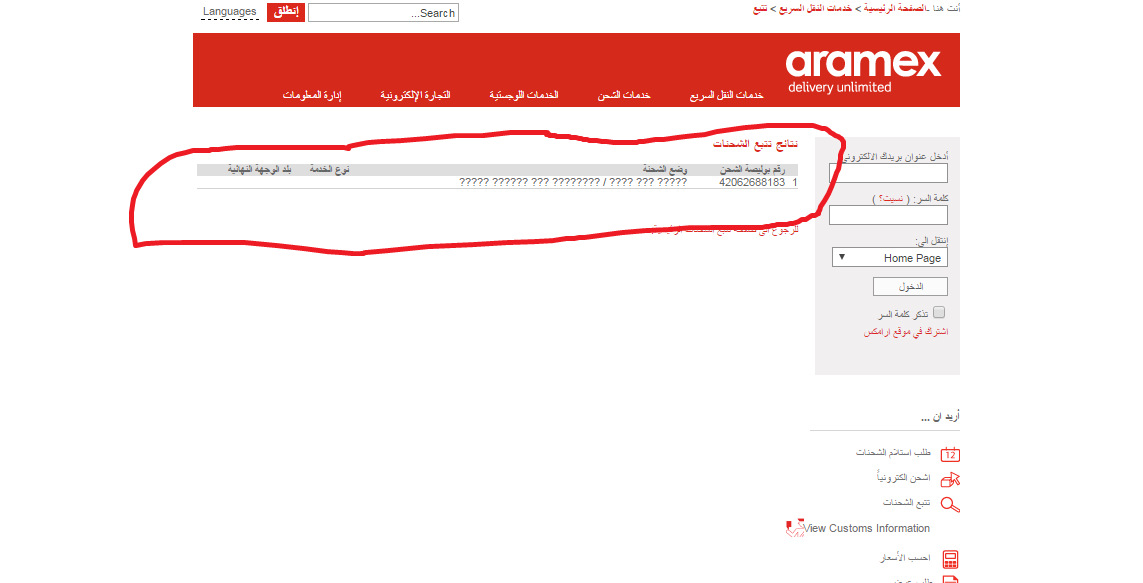Open the الخدمات اللوجستية navigation menu
Screen dimensions: 1143x583
(523, 95)
